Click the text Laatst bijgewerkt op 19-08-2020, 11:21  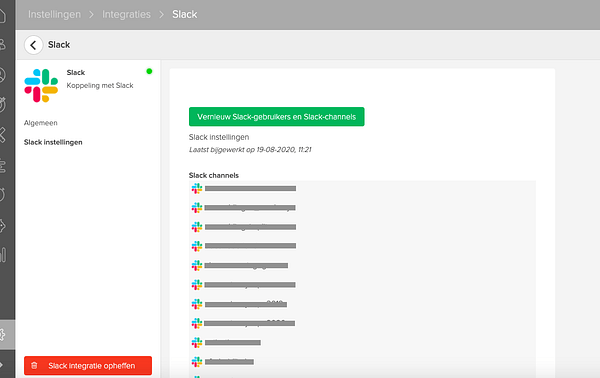pos(250,150)
